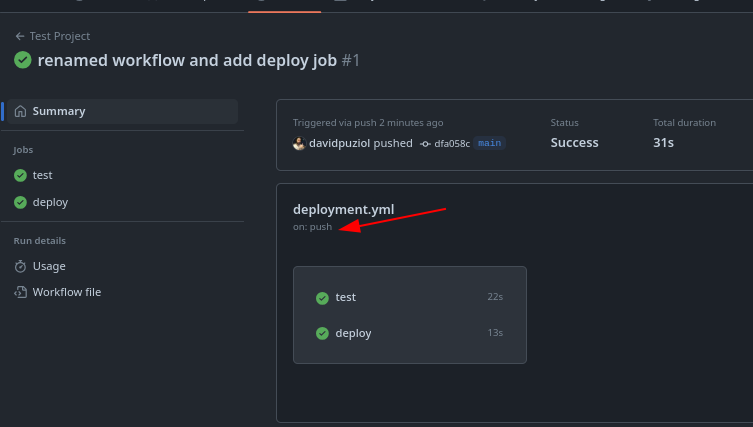
Task: Open the Summary tab in sidebar
Action: coord(59,111)
